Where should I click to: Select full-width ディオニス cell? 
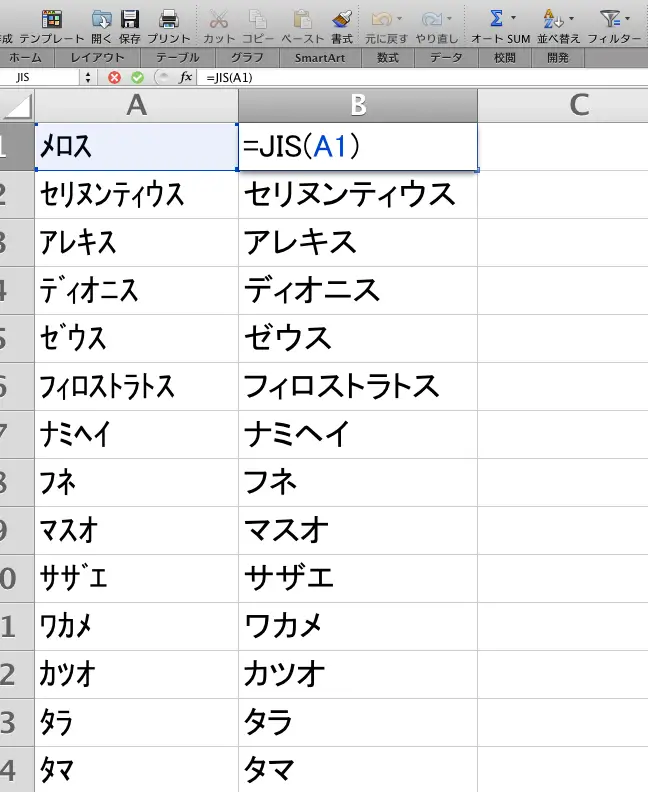point(358,290)
